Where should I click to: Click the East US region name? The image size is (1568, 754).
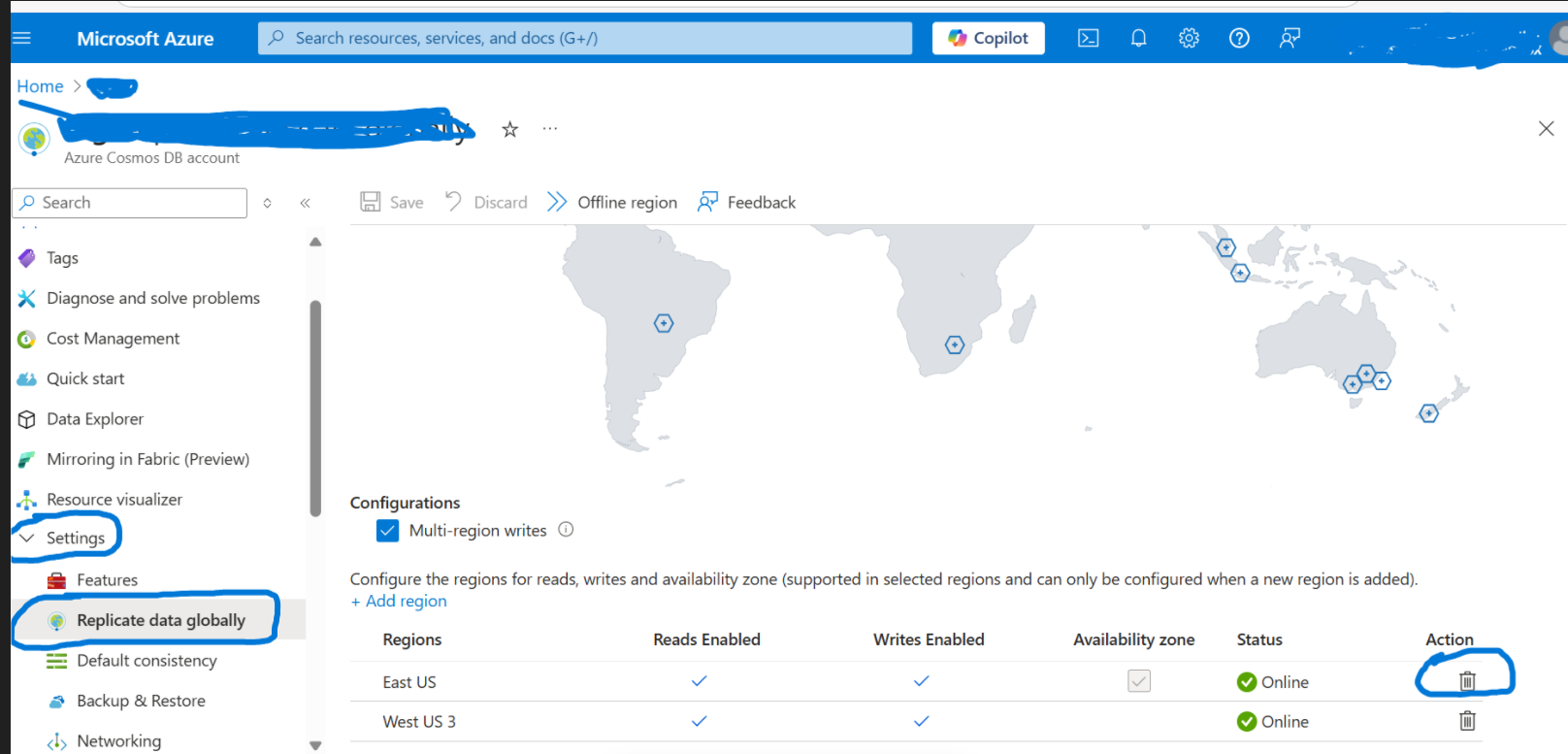[409, 682]
